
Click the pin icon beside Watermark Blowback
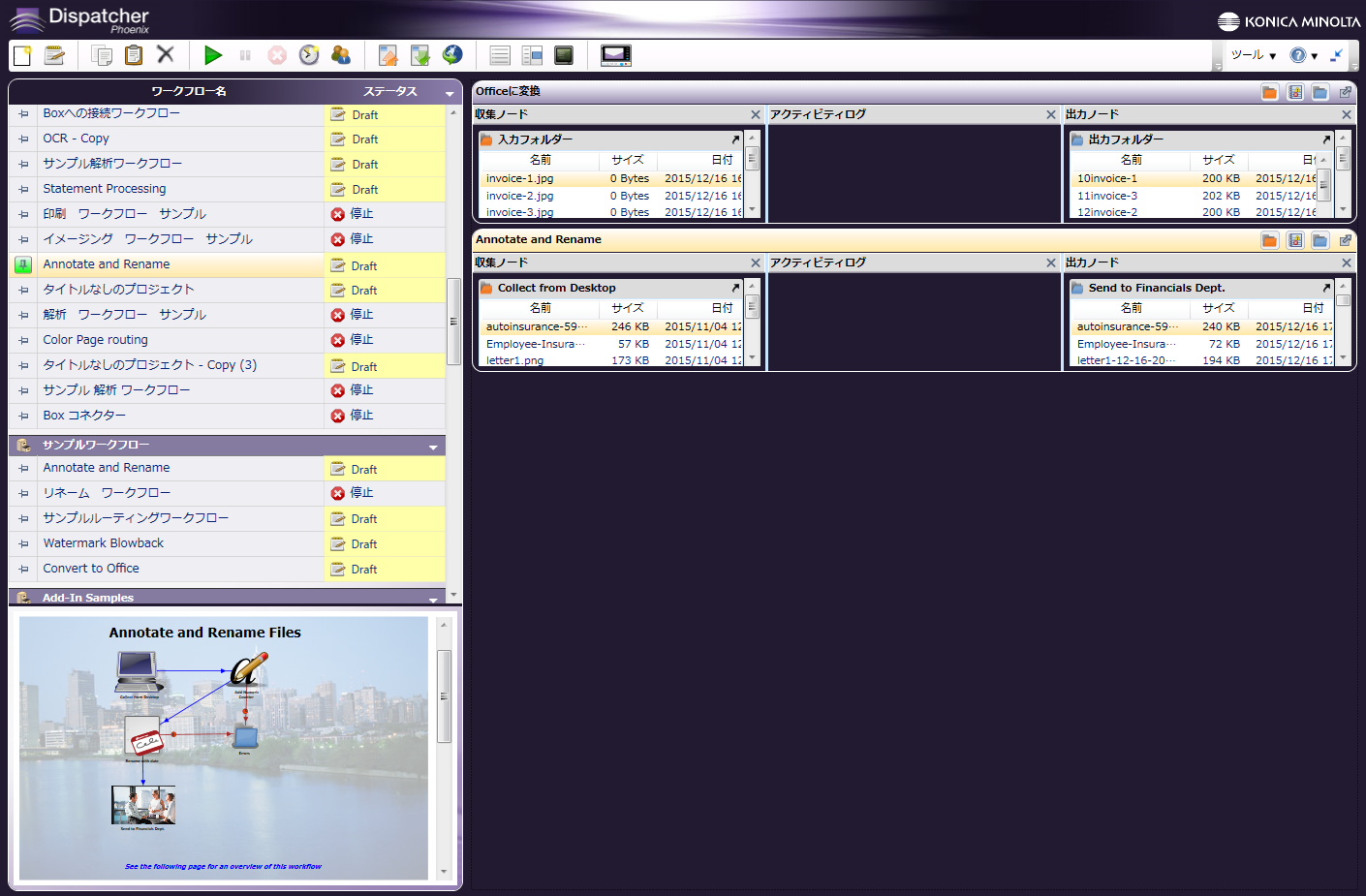(x=23, y=543)
